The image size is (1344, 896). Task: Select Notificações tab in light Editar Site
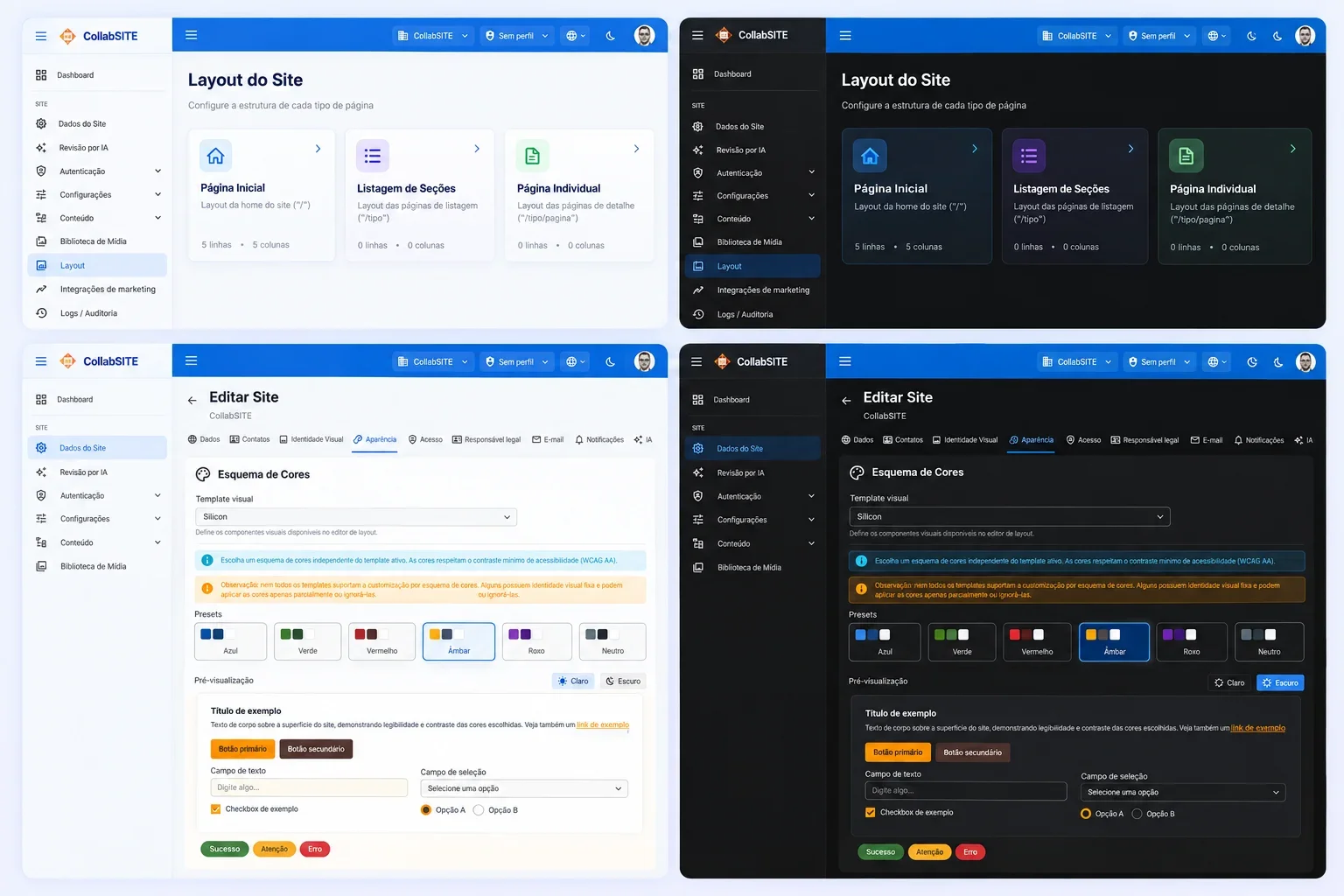[599, 440]
